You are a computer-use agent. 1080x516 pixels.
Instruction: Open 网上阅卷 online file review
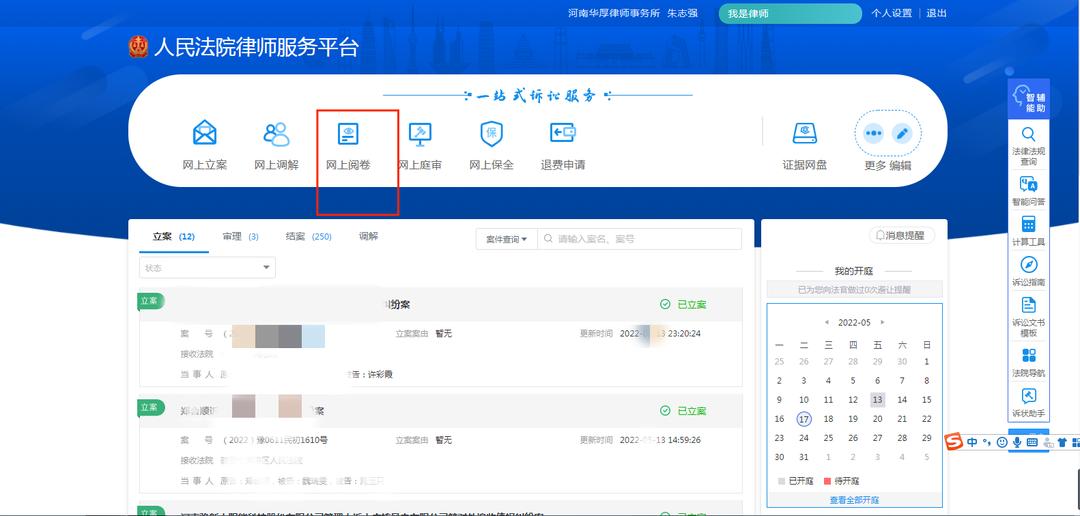coord(348,133)
